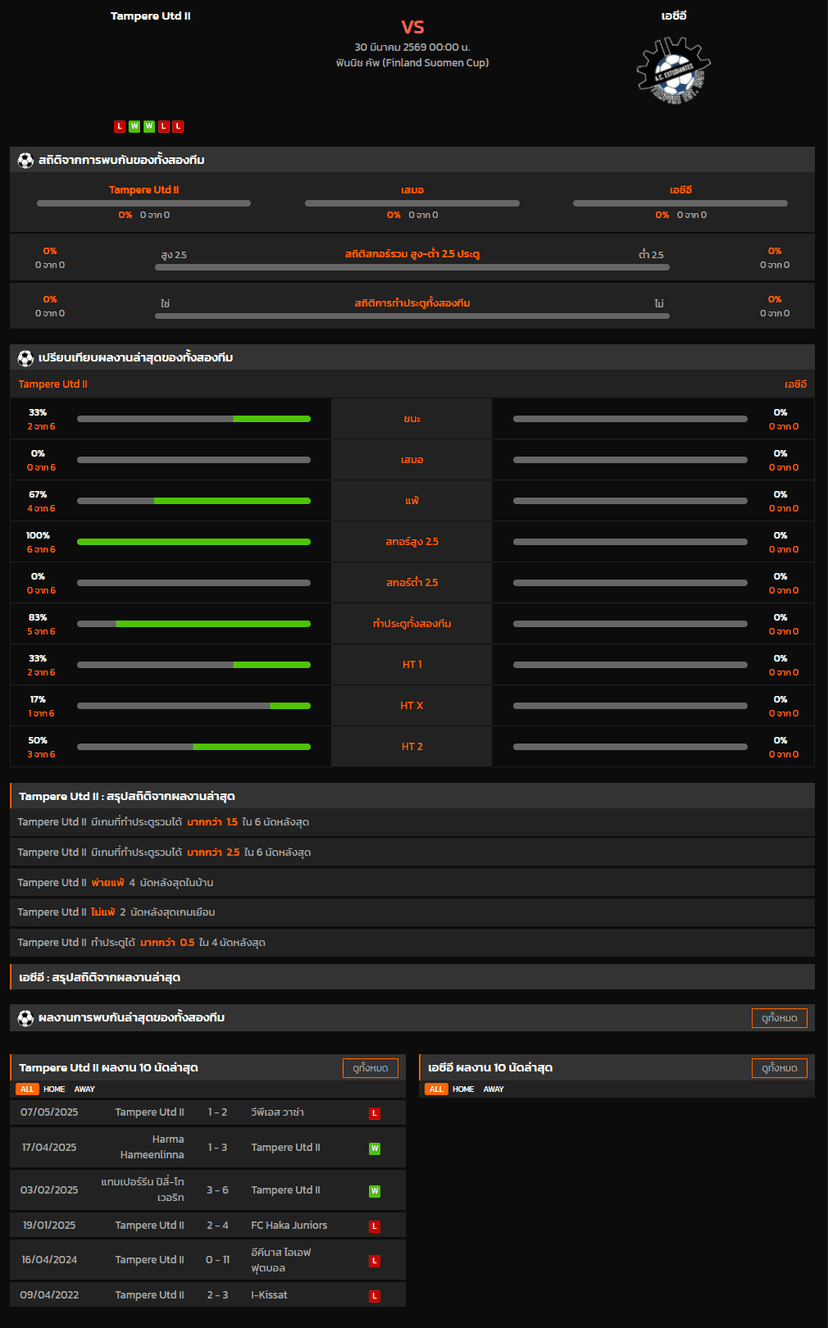Click the L badge for 07/05/2025 match
This screenshot has width=828, height=1328.
(375, 1113)
